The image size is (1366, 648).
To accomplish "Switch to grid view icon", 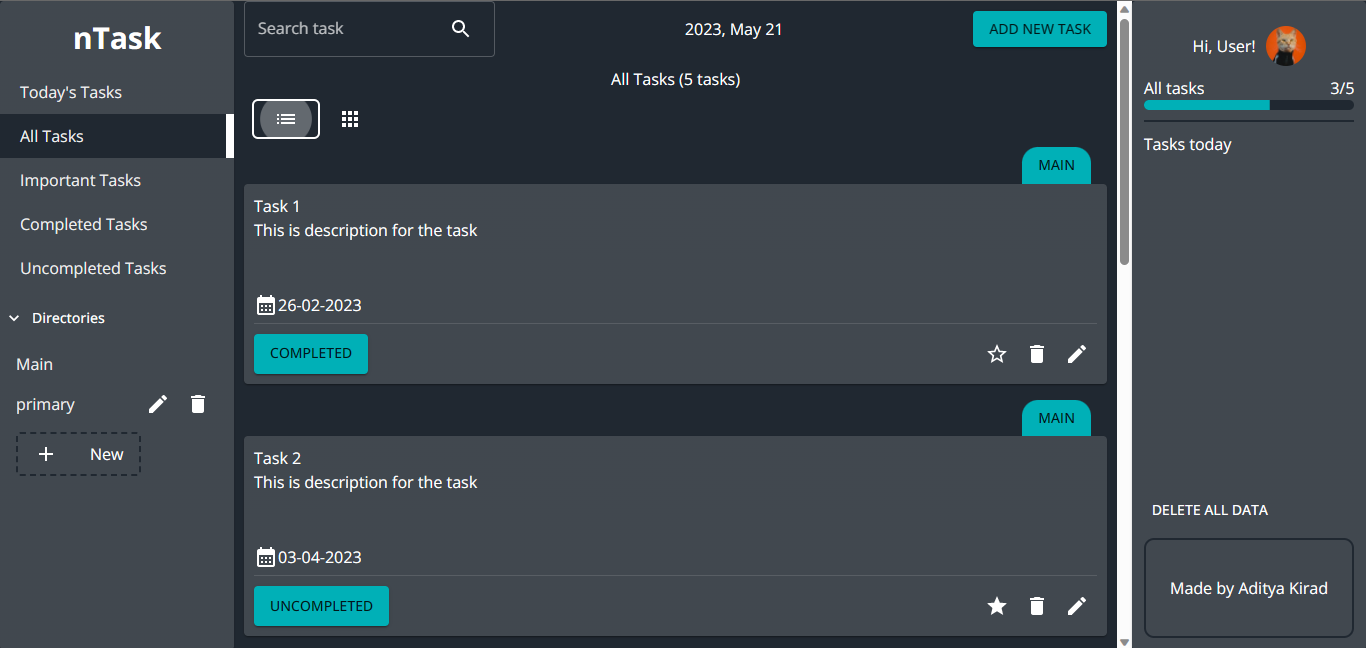I will pos(350,119).
